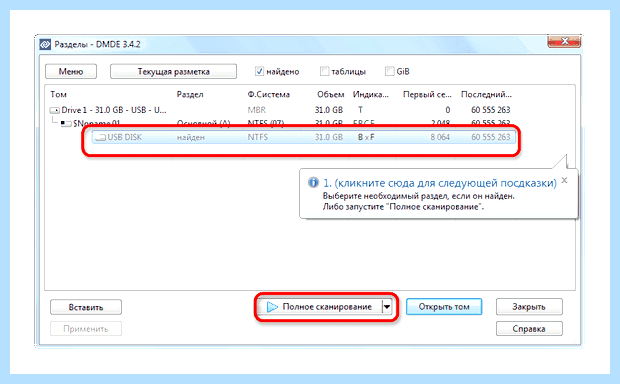
Task: Click the 8 064 first sector value
Action: click(440, 137)
